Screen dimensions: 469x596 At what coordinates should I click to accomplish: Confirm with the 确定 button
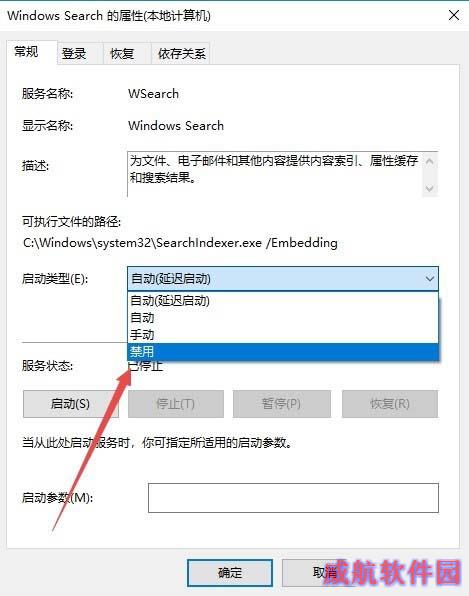pyautogui.click(x=230, y=573)
